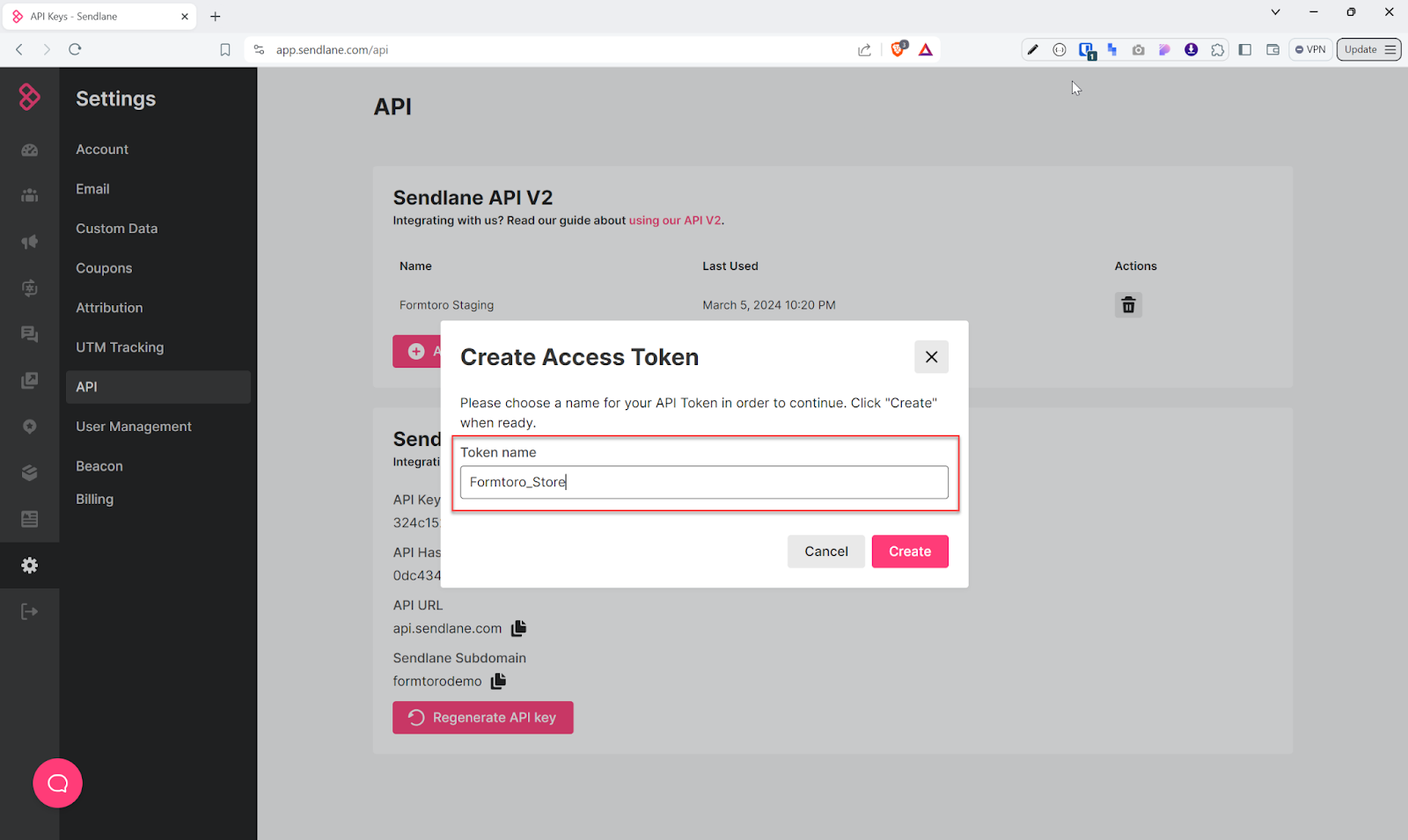Click the VPN button
Screen dimensions: 1408x840
[1310, 49]
